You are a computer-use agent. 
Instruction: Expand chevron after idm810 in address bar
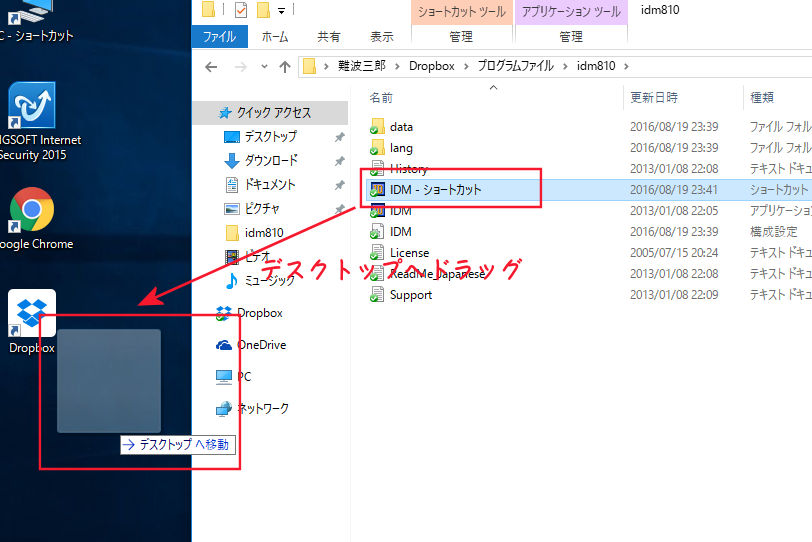tap(627, 66)
